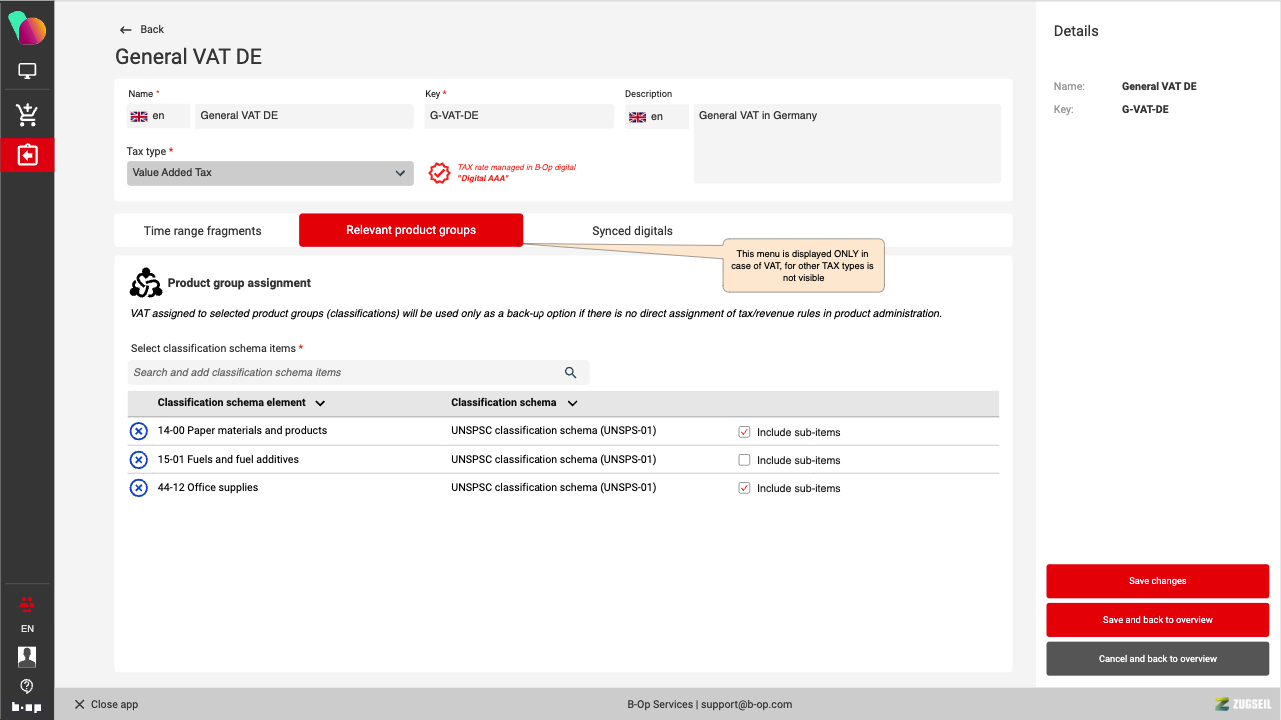Open the Tax type dropdown

point(270,173)
